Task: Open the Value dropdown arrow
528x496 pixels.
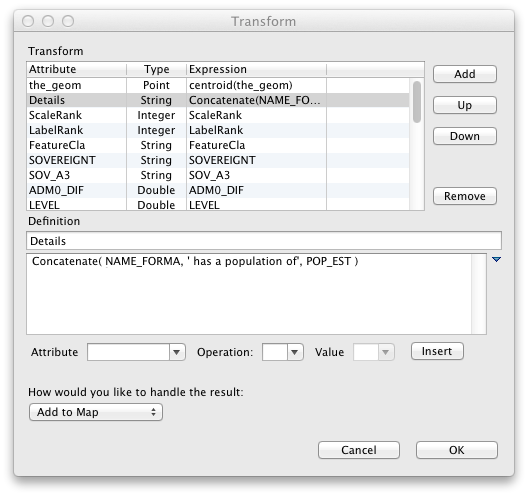Action: (386, 352)
